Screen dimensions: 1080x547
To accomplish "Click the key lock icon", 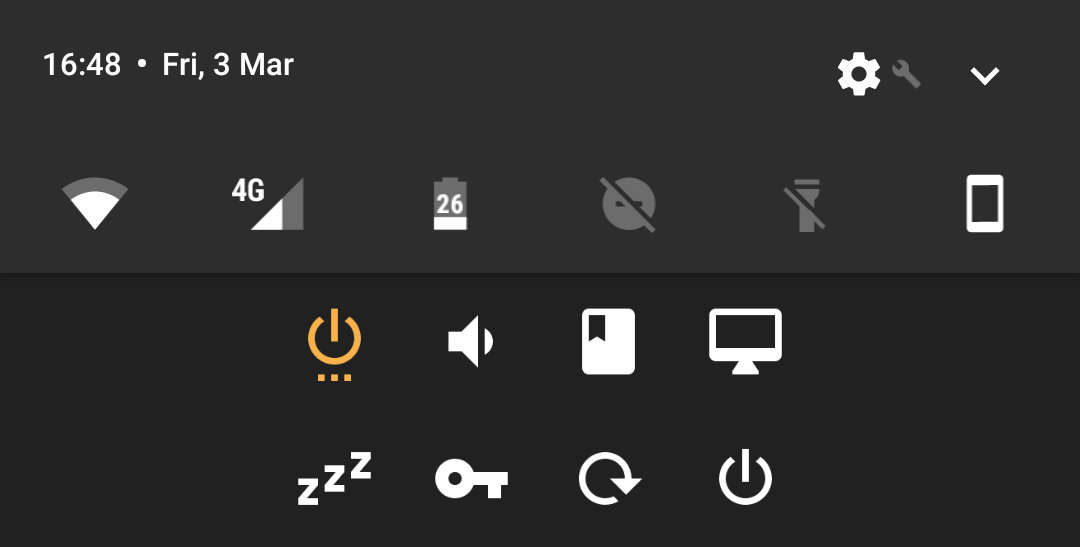I will click(471, 479).
